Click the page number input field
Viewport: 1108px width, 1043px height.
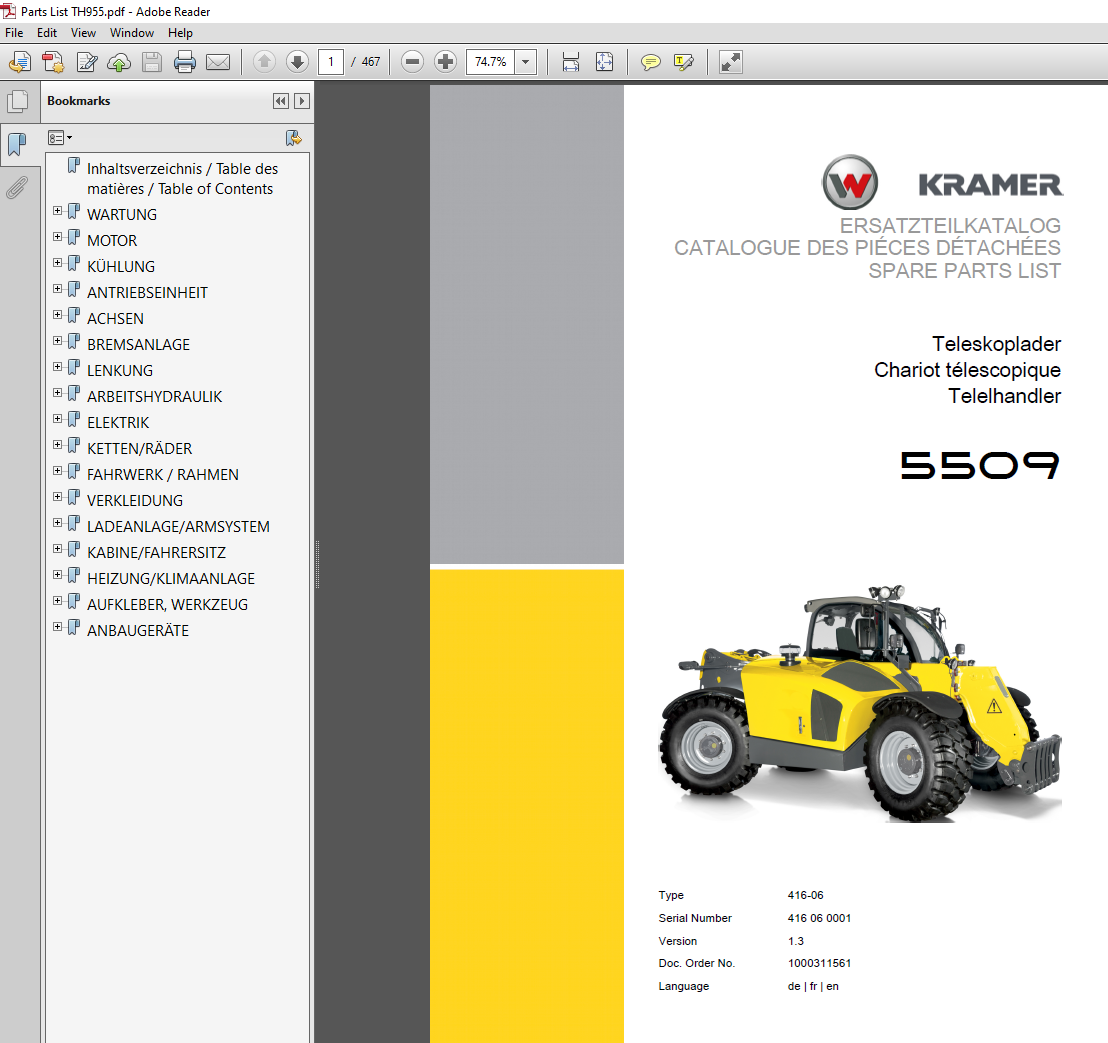[x=330, y=62]
